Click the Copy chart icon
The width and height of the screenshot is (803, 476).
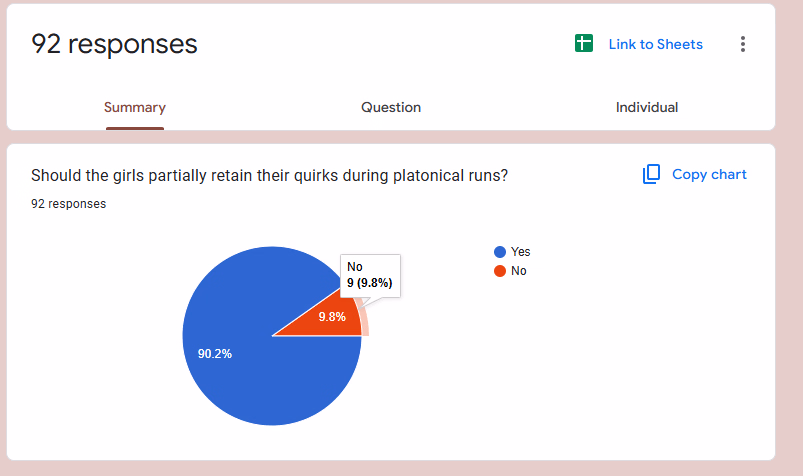(x=651, y=174)
